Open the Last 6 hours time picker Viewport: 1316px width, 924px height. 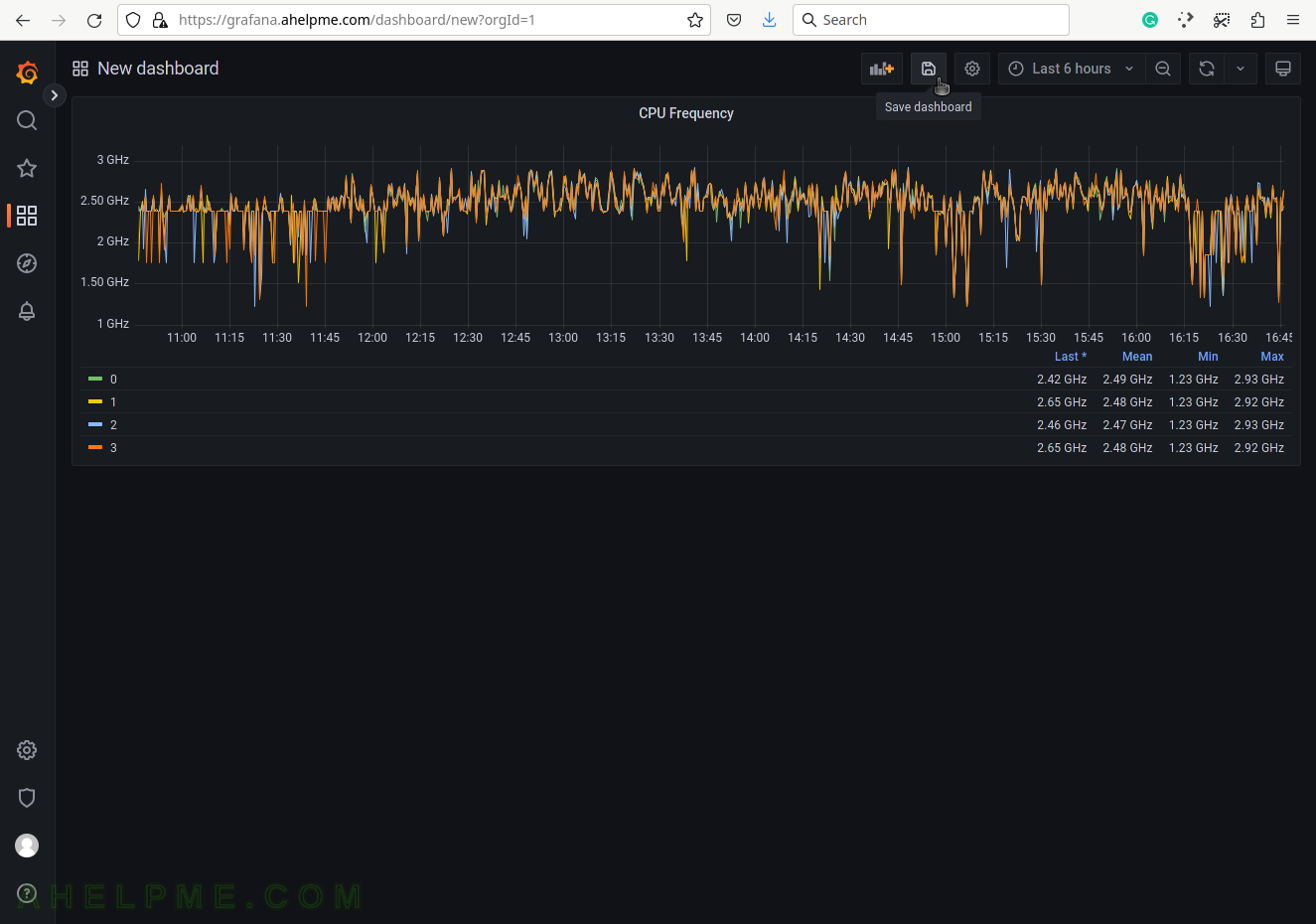(x=1071, y=69)
